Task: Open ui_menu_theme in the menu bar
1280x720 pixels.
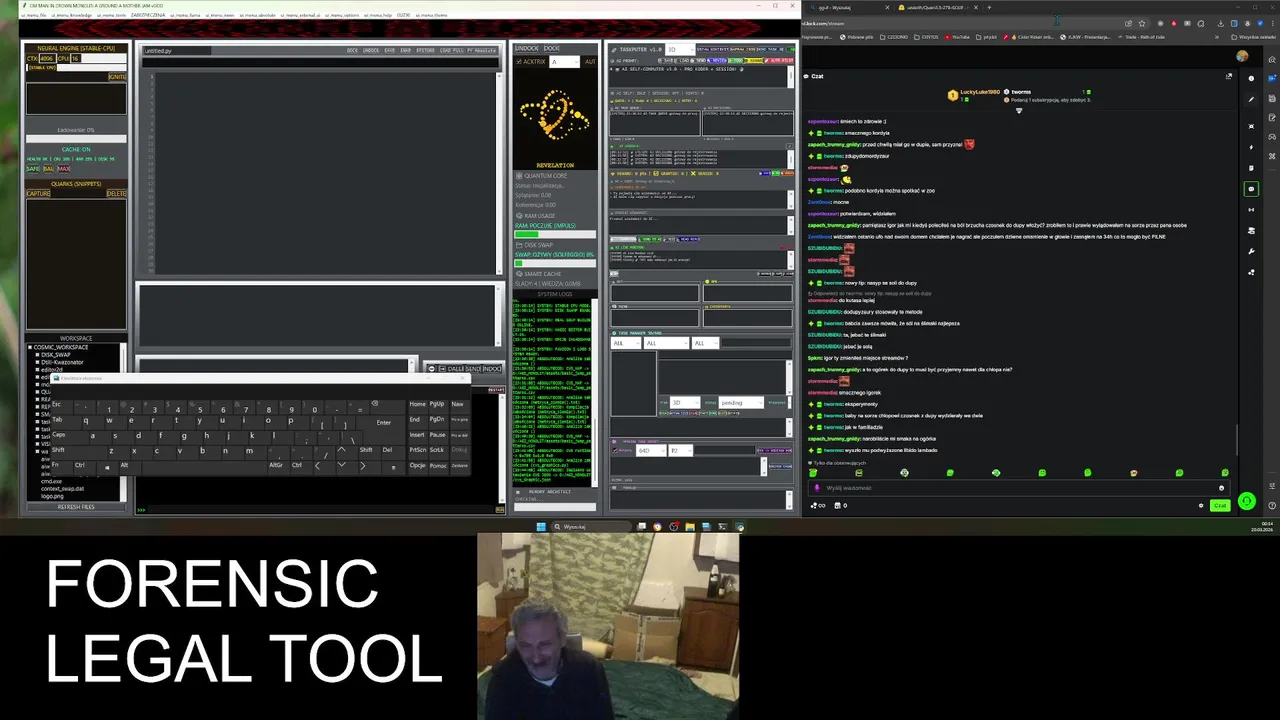Action: (x=432, y=15)
